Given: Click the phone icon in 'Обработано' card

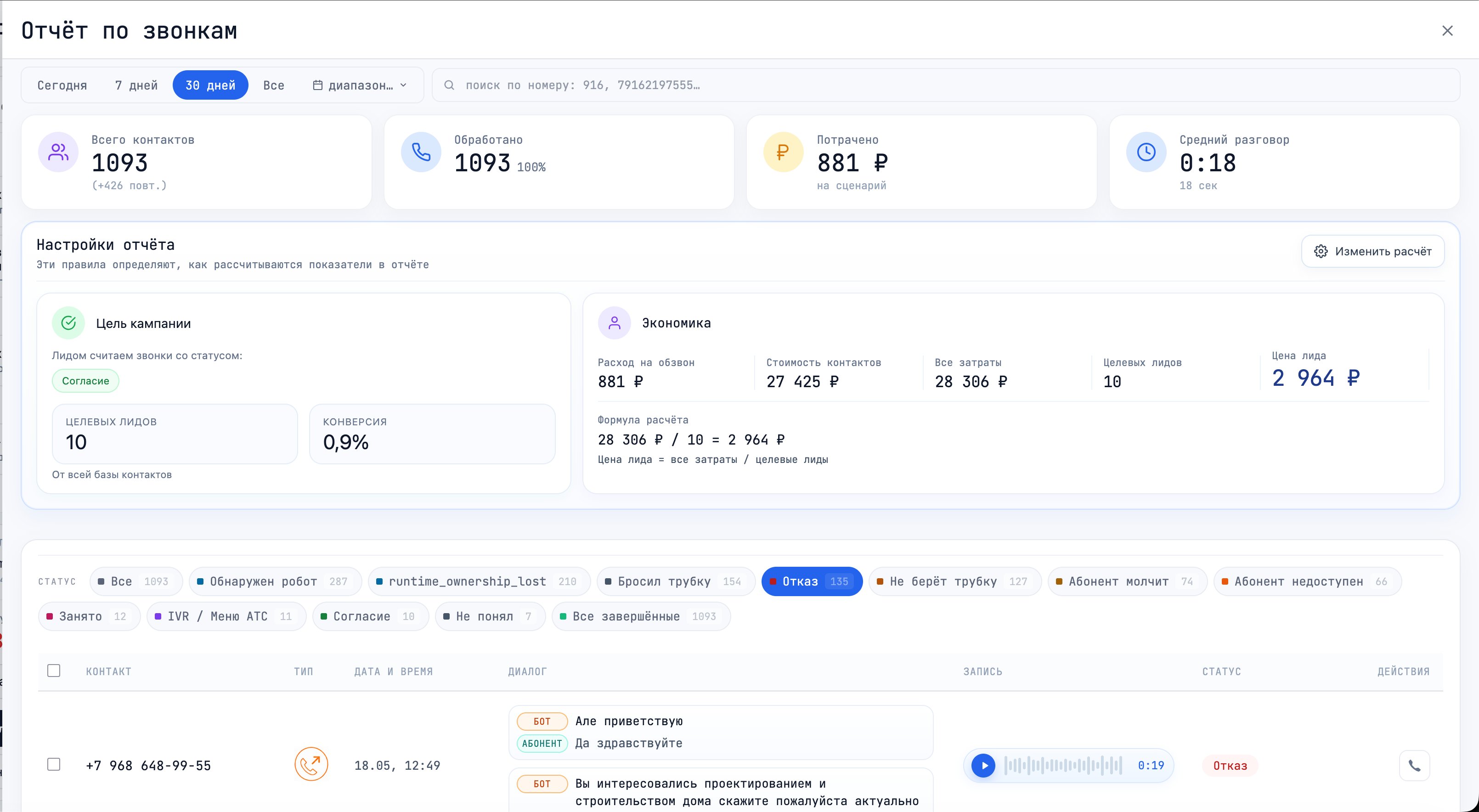Looking at the screenshot, I should pyautogui.click(x=421, y=152).
